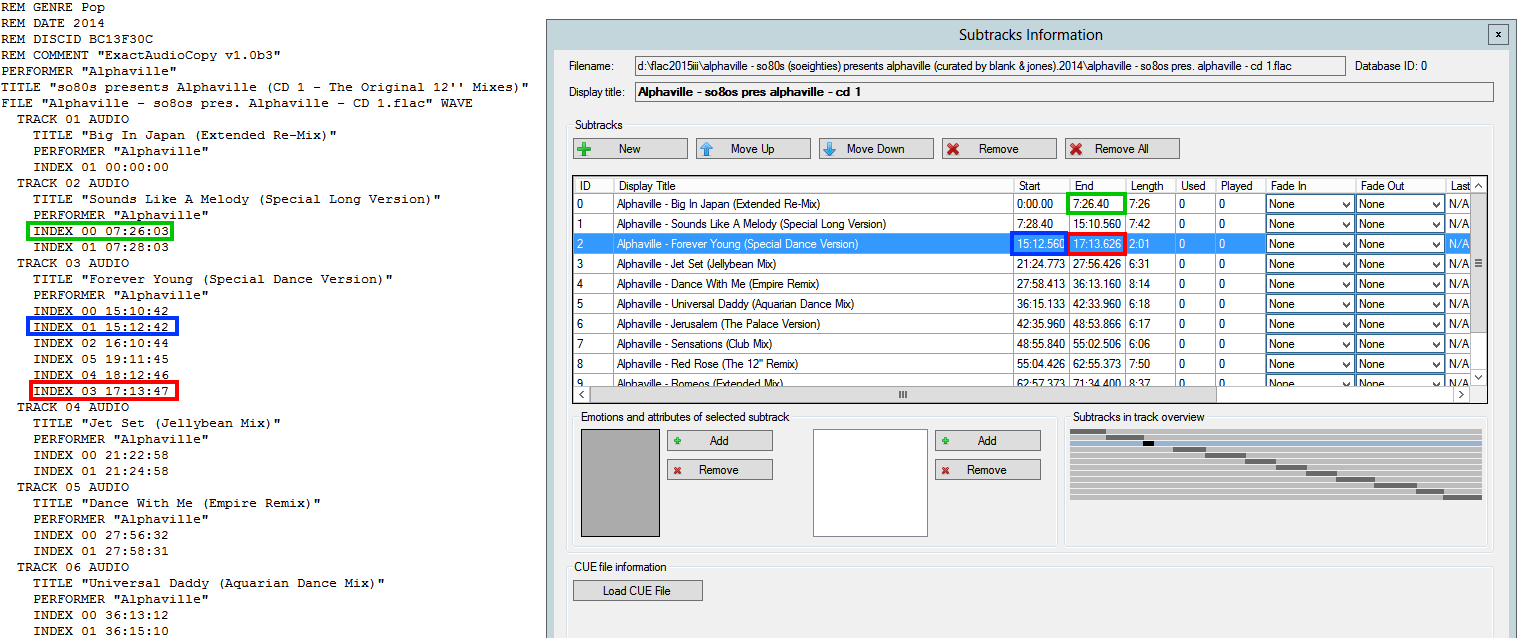
Task: Click the subtracks table vertical scrollbar up arrow
Action: tap(1479, 186)
